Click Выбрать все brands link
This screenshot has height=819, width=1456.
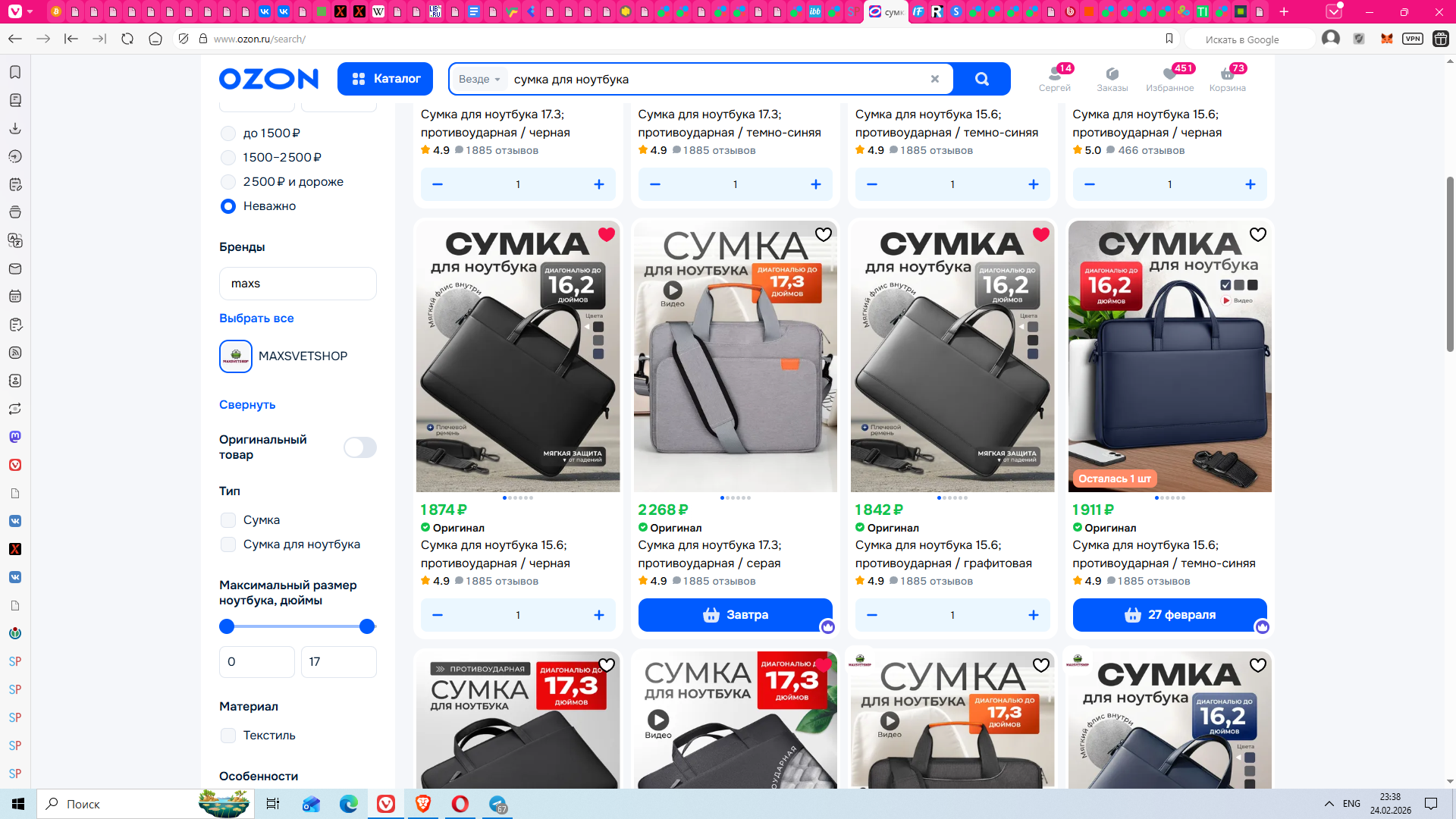click(x=256, y=318)
